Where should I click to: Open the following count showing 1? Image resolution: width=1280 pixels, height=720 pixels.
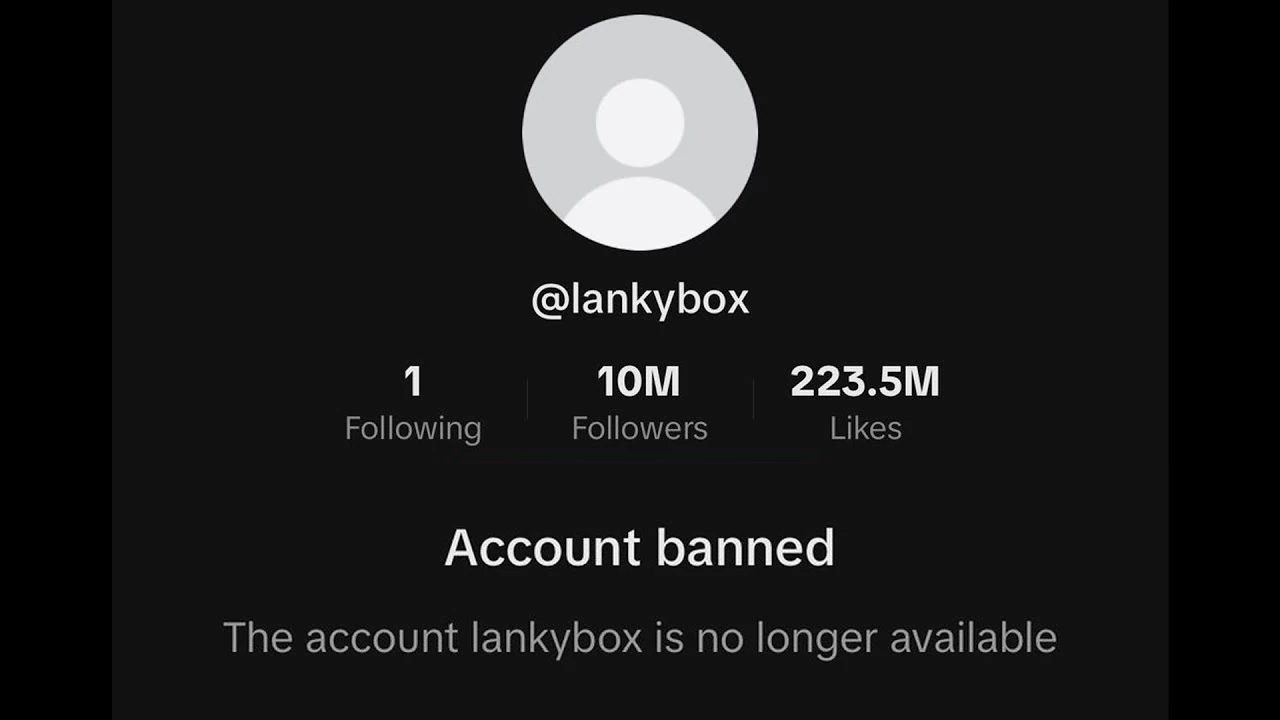tap(413, 381)
